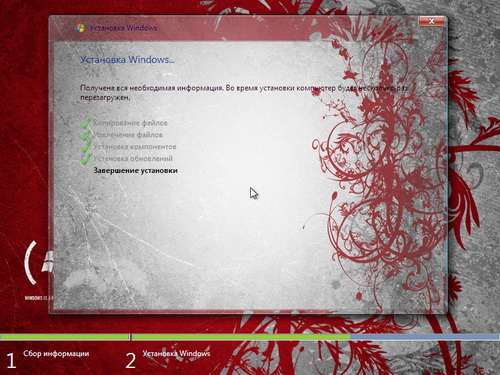Click the checkmark next to Установка компонентов
Screen dimensions: 500x375
(x=86, y=147)
